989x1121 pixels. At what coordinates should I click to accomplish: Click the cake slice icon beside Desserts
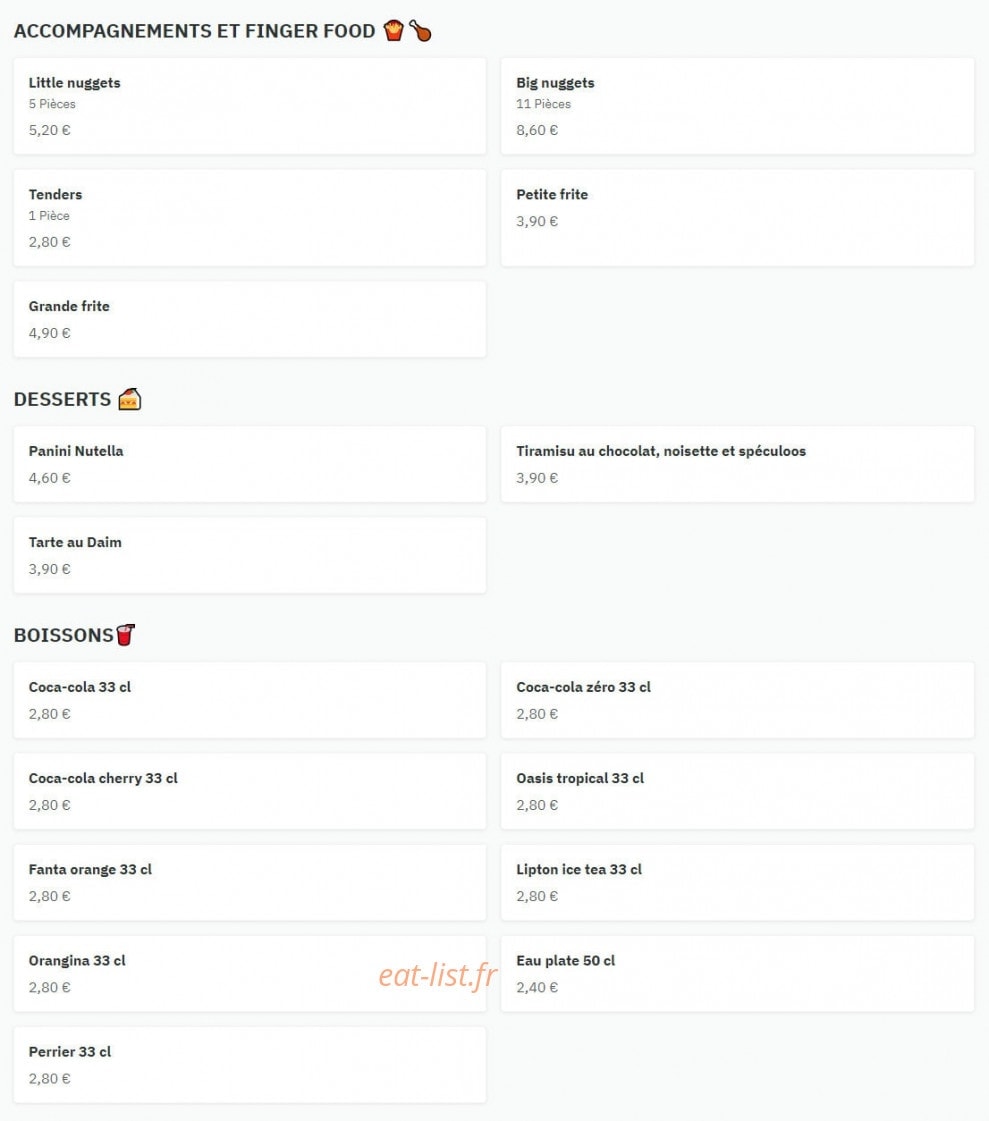129,399
